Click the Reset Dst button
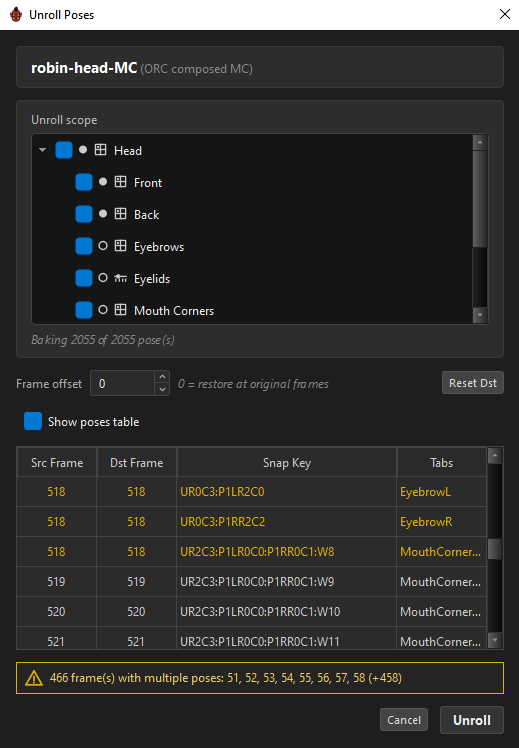Viewport: 519px width, 748px height. coord(473,383)
